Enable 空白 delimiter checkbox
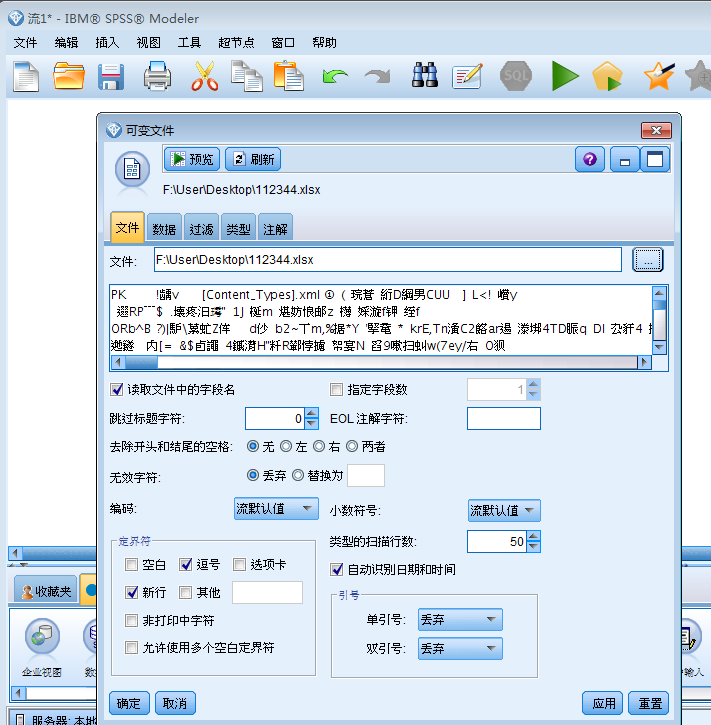This screenshot has width=711, height=725. pyautogui.click(x=131, y=564)
